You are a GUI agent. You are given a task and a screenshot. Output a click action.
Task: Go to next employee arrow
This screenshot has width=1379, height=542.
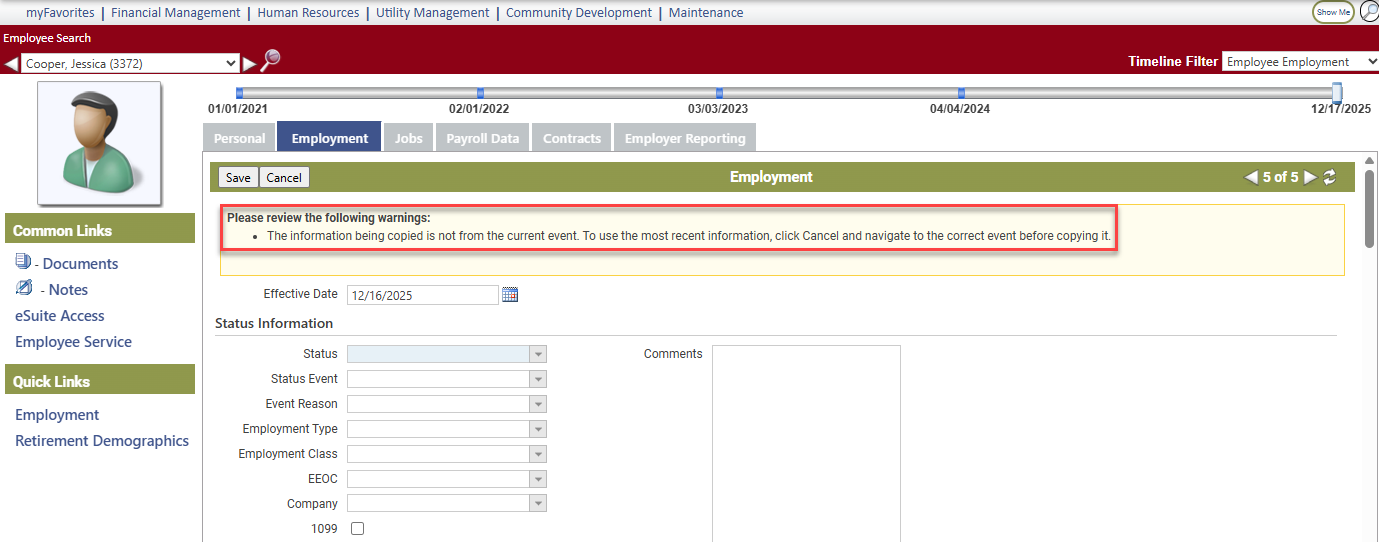(x=249, y=64)
